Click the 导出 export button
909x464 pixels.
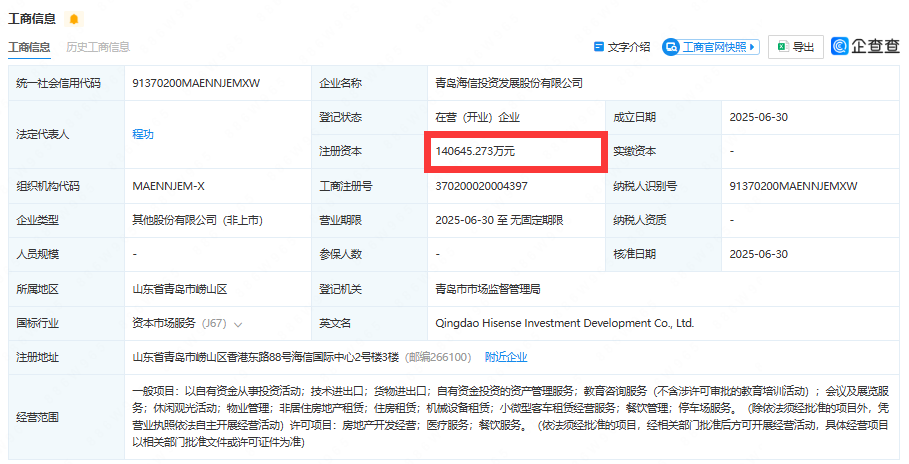(795, 47)
